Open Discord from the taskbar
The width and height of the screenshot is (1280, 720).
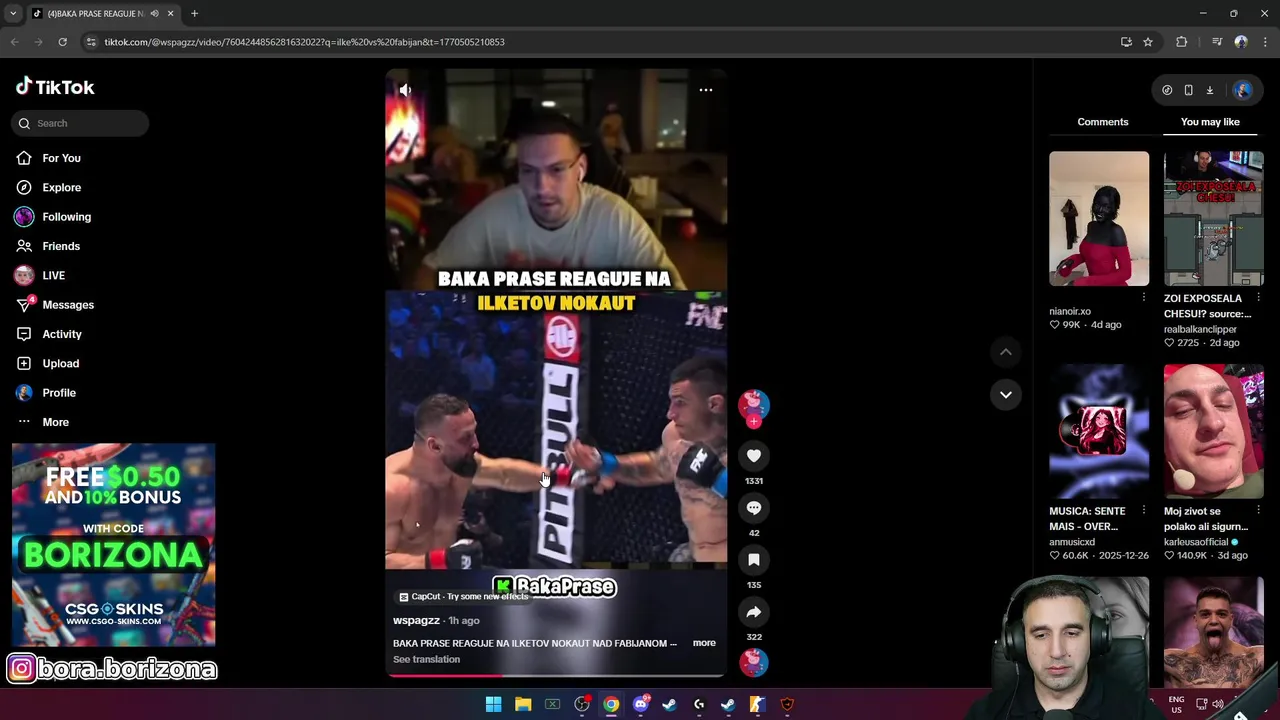pyautogui.click(x=641, y=704)
